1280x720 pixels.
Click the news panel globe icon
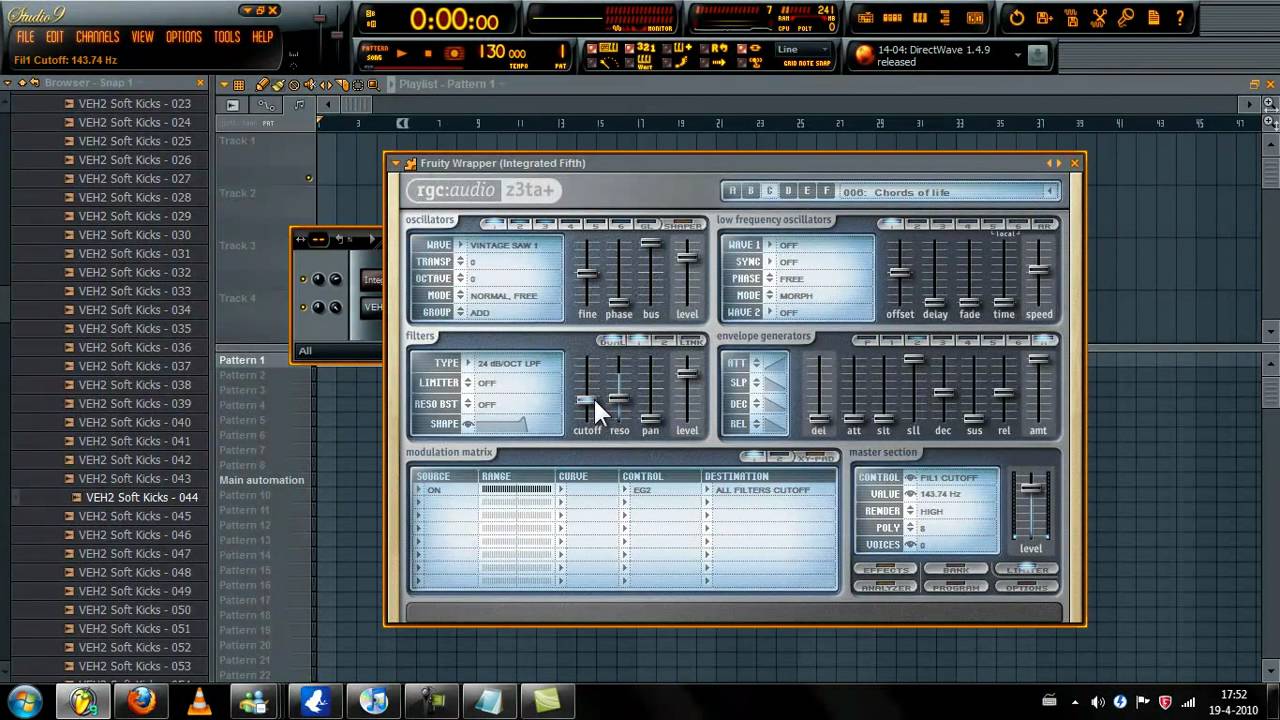click(864, 55)
